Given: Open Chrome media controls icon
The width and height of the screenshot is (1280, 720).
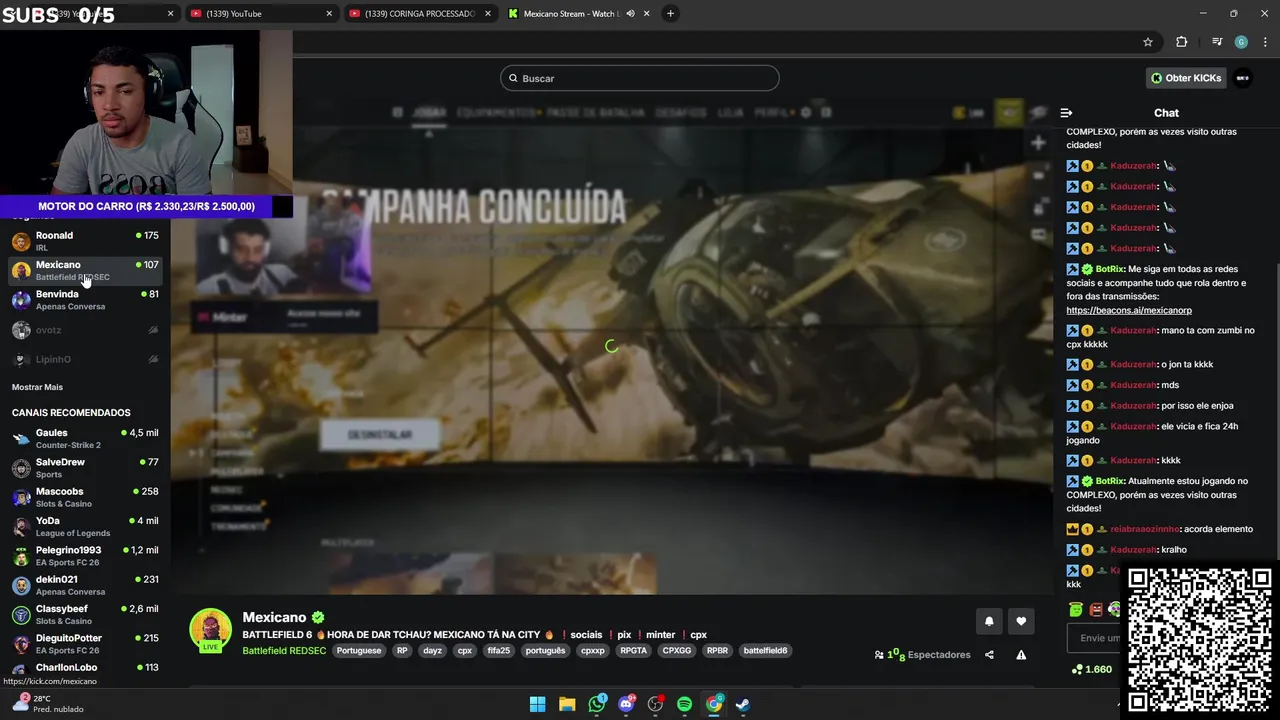Looking at the screenshot, I should tap(1217, 42).
